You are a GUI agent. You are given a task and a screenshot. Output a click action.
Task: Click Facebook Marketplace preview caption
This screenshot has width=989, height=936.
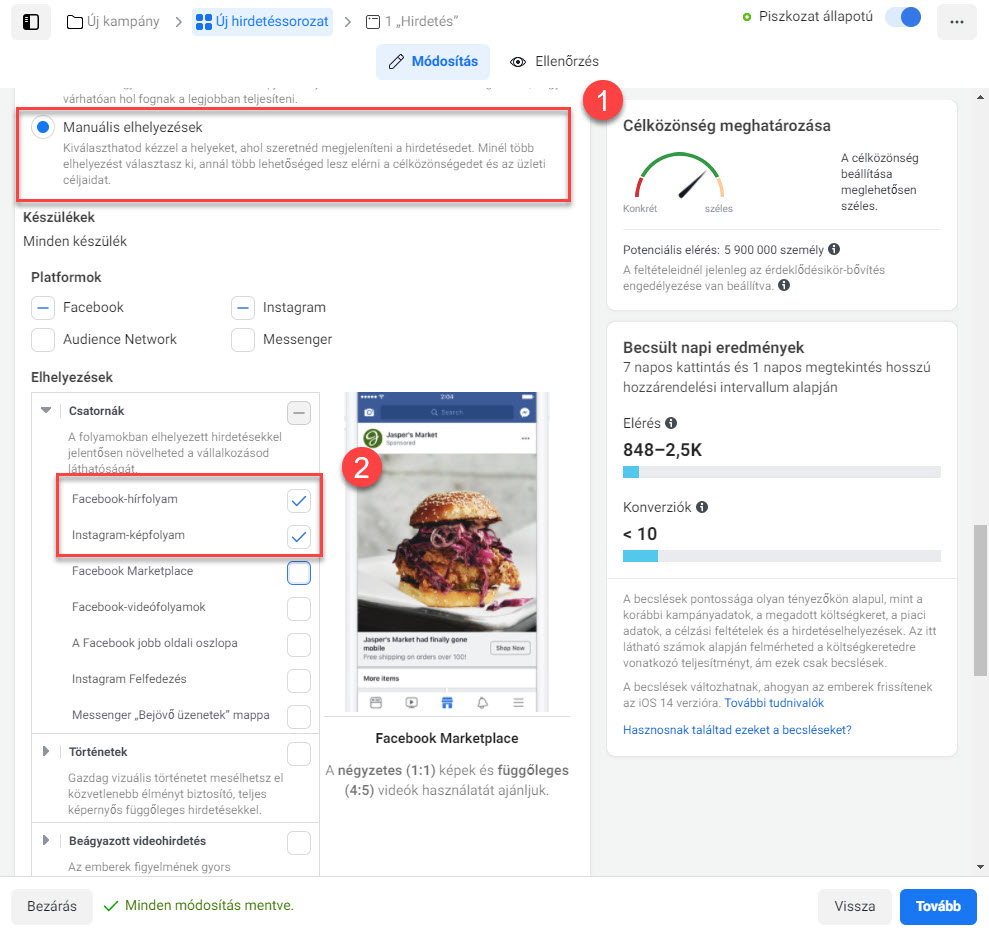point(447,738)
